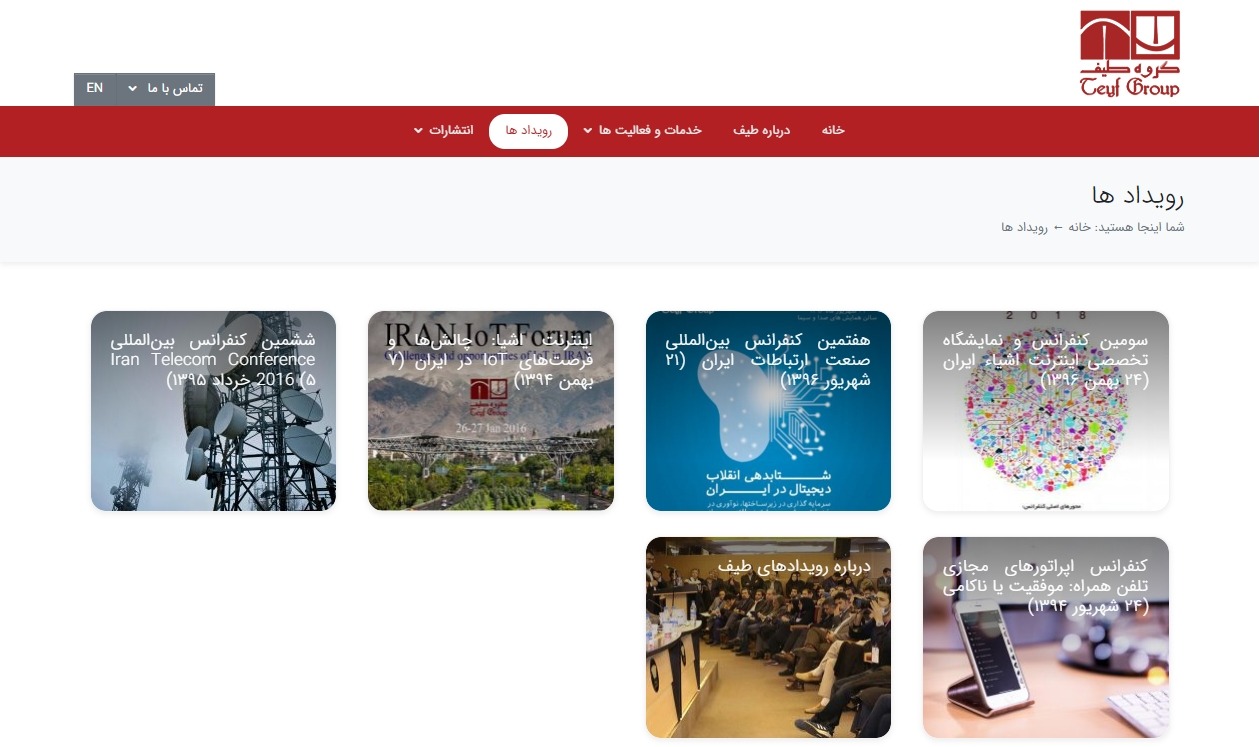This screenshot has height=747, width=1259.
Task: Expand the تماس با ما dropdown
Action: click(x=165, y=89)
